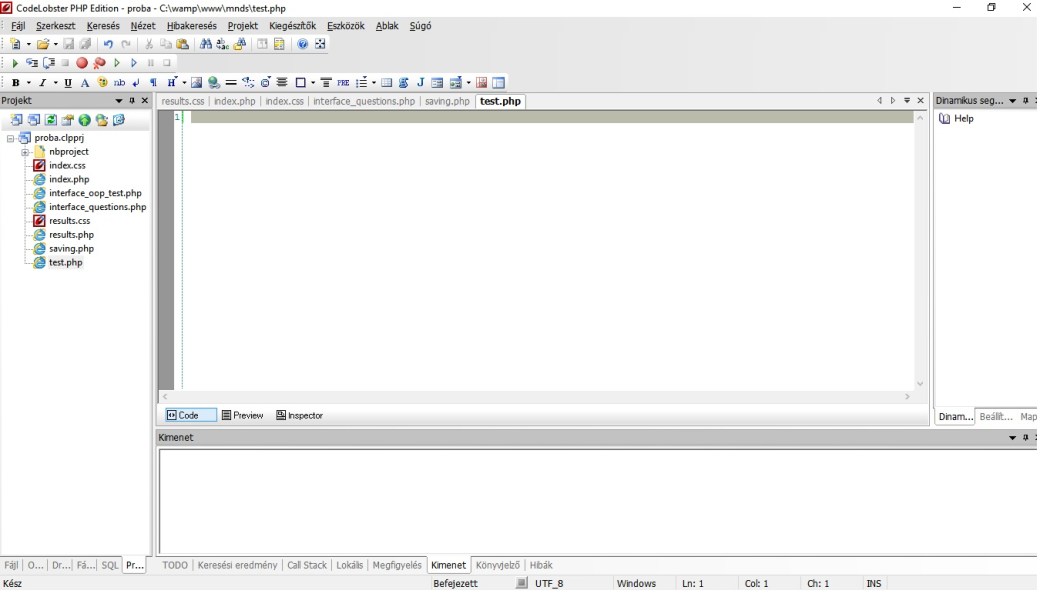Click the binoculars Find icon

coord(206,44)
